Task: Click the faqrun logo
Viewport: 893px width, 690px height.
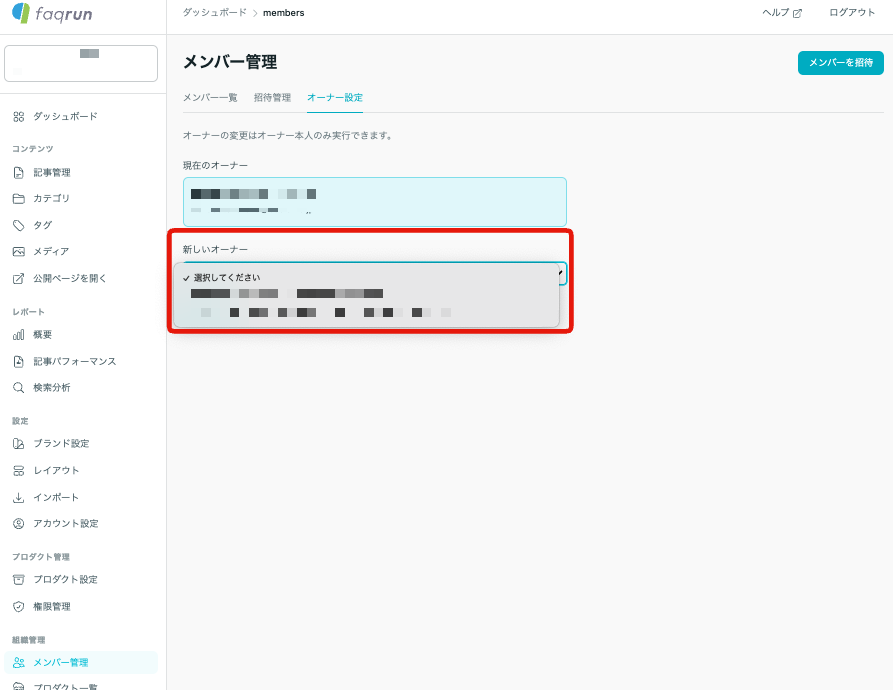Action: (x=52, y=13)
